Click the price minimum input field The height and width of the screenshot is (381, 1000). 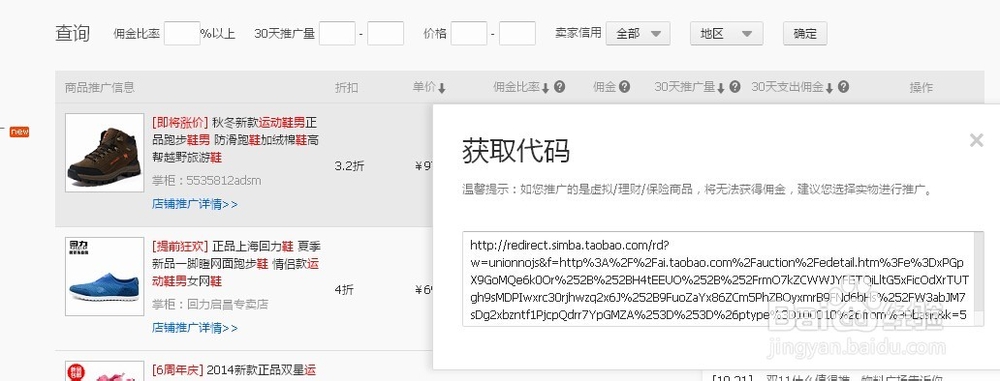(x=469, y=33)
